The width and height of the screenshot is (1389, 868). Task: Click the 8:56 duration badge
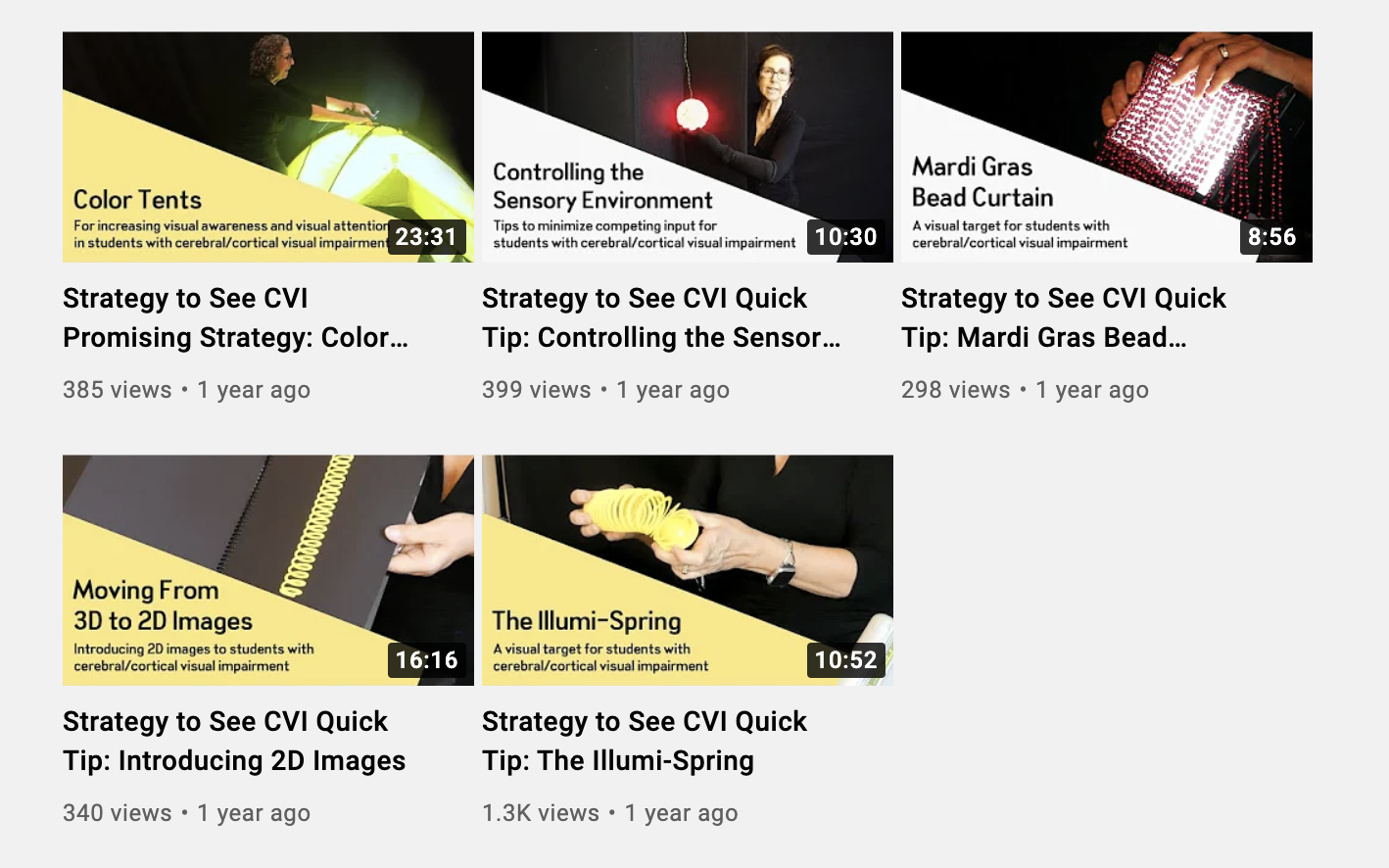1271,237
